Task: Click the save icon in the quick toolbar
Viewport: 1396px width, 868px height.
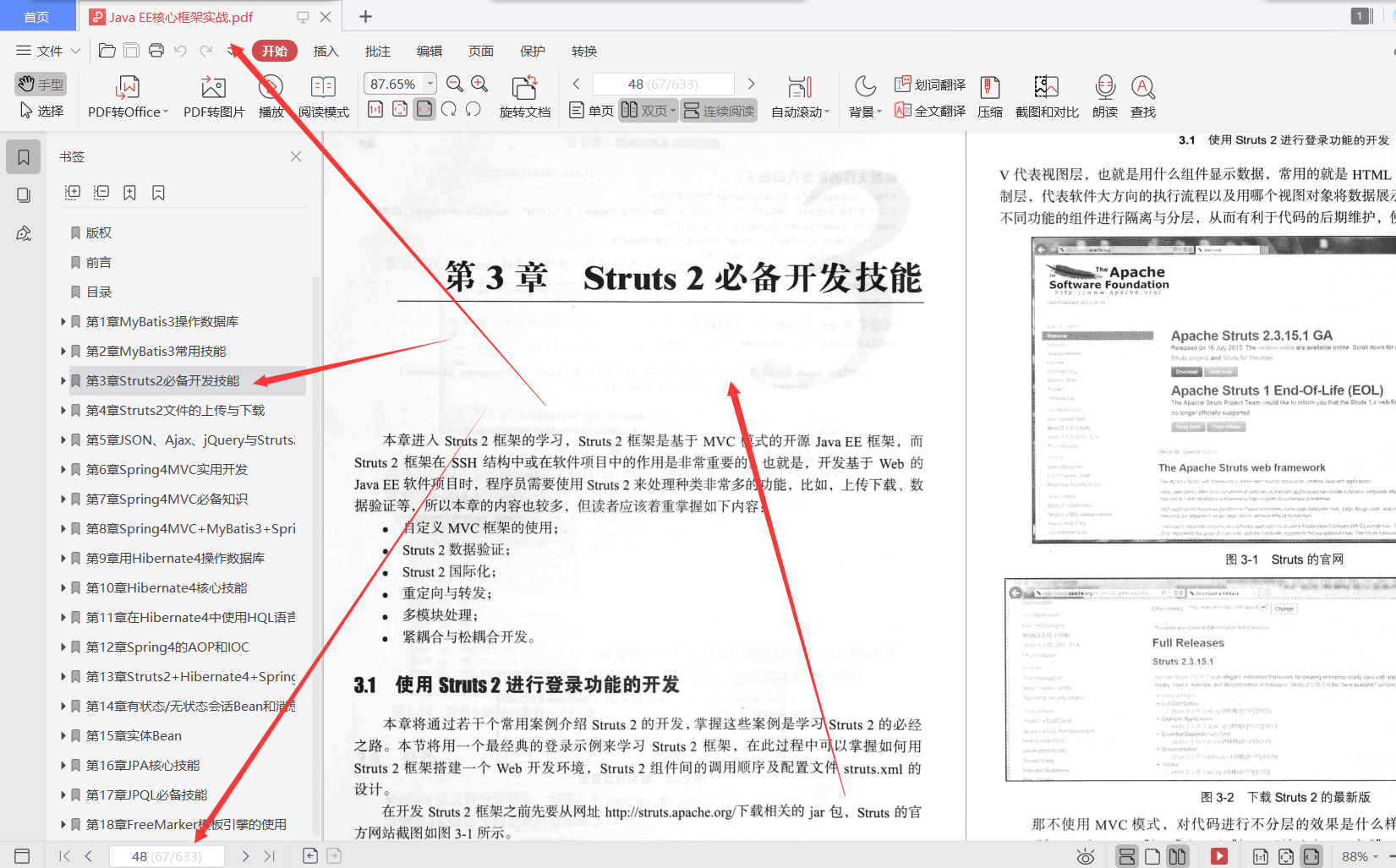Action: point(131,51)
